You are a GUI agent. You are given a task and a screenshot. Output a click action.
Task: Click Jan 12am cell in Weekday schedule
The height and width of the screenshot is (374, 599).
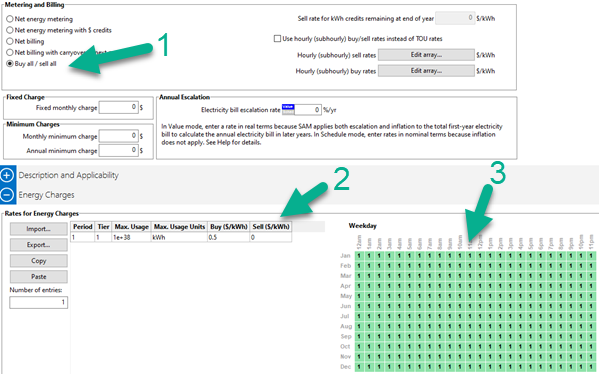(359, 256)
